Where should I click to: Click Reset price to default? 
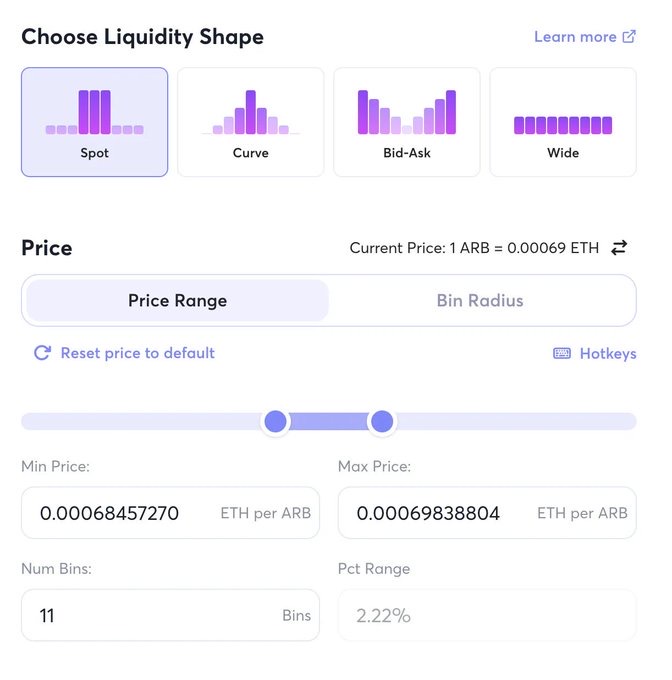(x=137, y=353)
